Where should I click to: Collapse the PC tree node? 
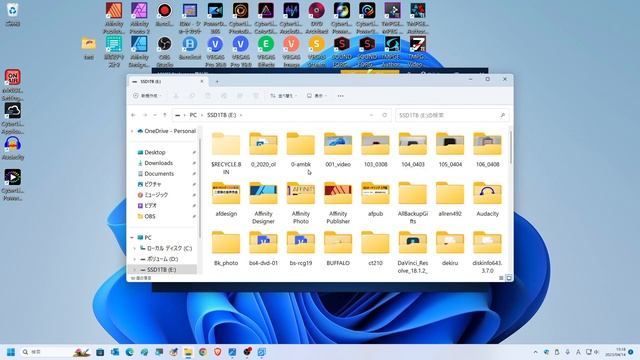(132, 238)
